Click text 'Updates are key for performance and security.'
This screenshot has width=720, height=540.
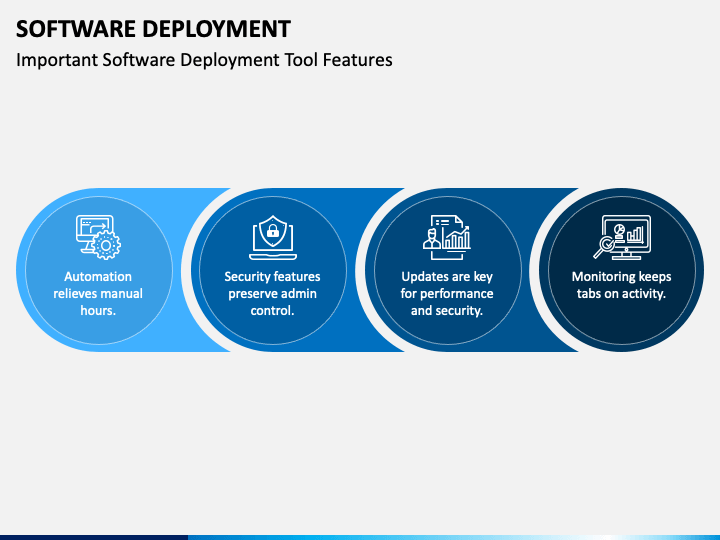coord(447,293)
